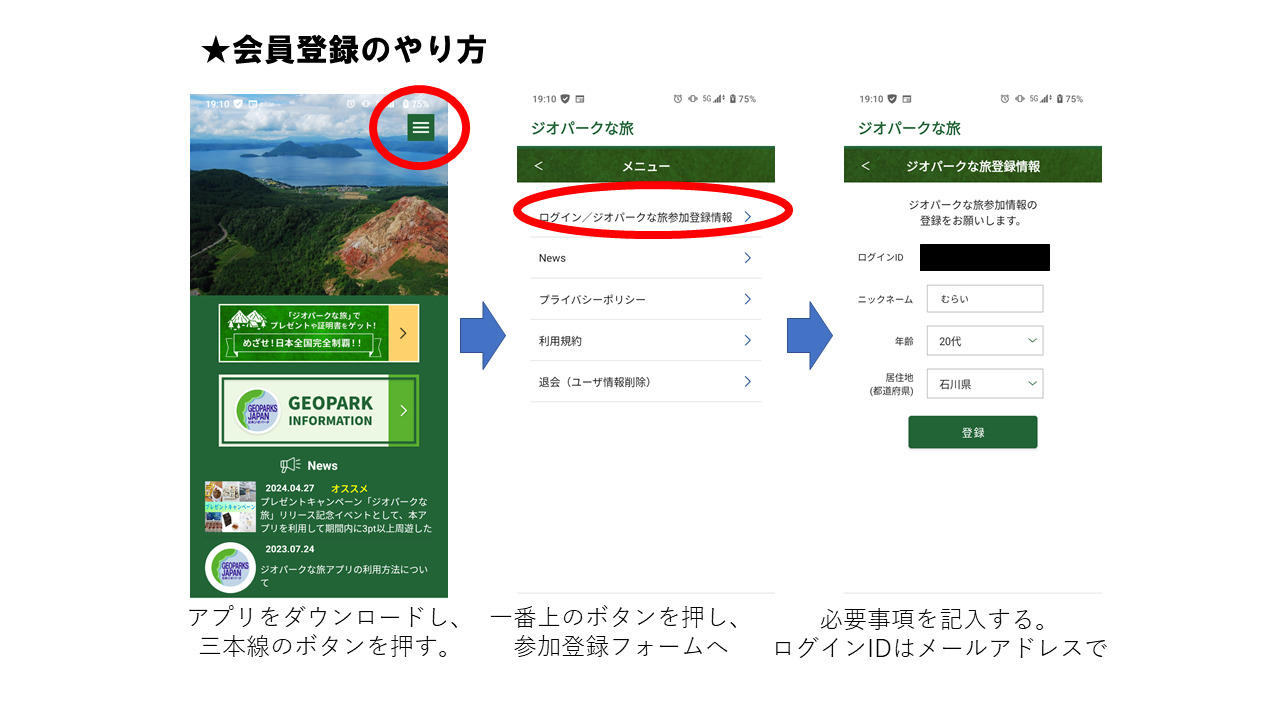The height and width of the screenshot is (720, 1280).
Task: Open the ジオパークな旅アプリの利用方法 news article
Action: click(x=343, y=575)
